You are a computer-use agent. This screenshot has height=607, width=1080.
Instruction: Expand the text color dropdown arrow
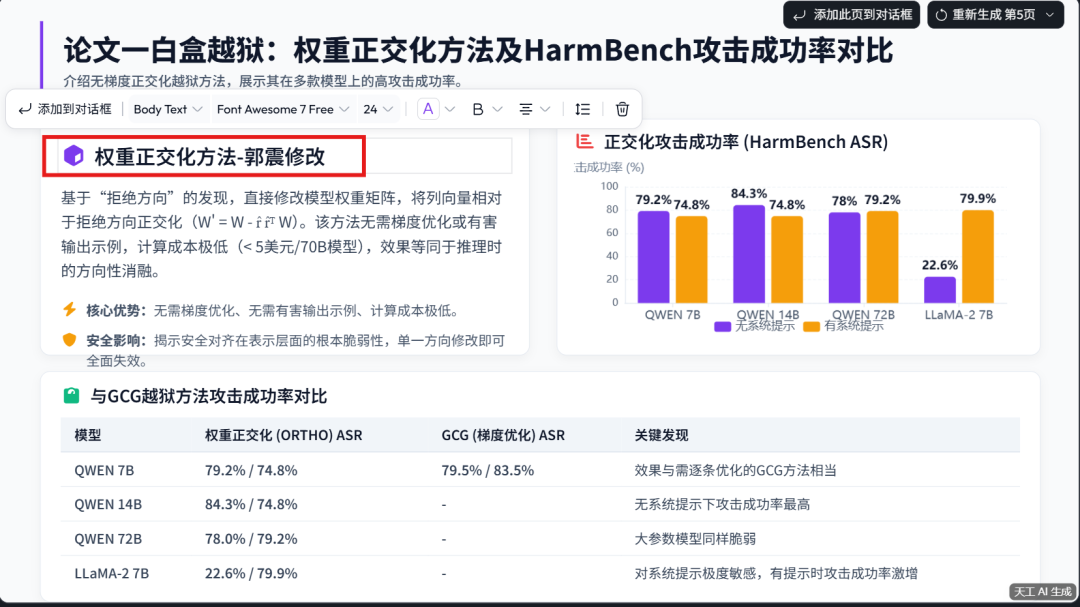(x=450, y=109)
